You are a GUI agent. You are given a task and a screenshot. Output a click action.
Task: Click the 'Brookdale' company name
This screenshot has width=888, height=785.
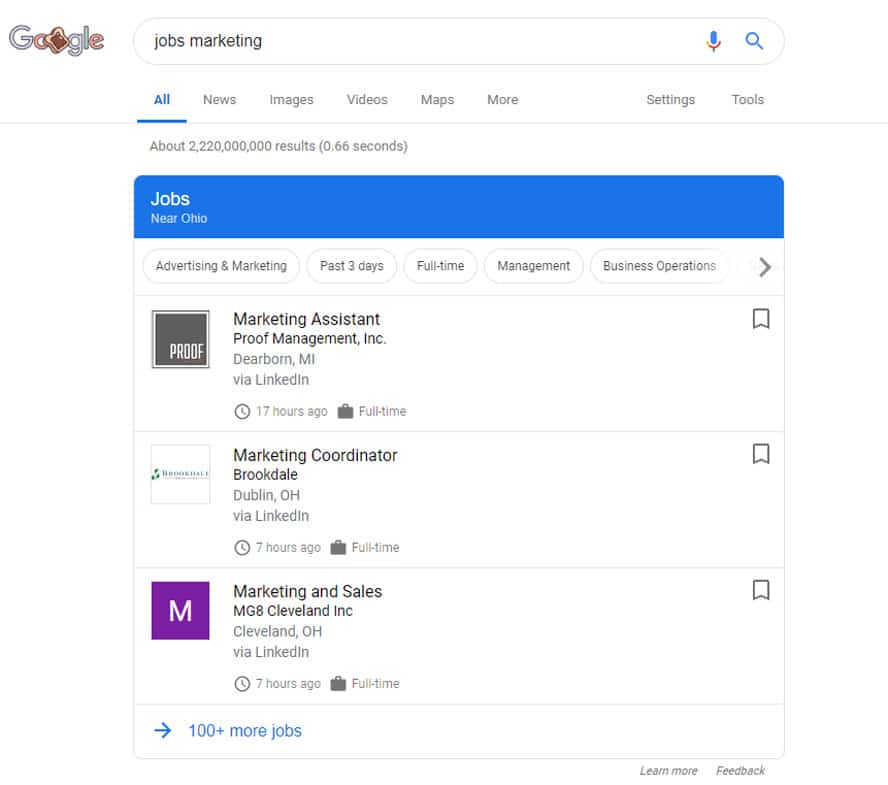(265, 475)
